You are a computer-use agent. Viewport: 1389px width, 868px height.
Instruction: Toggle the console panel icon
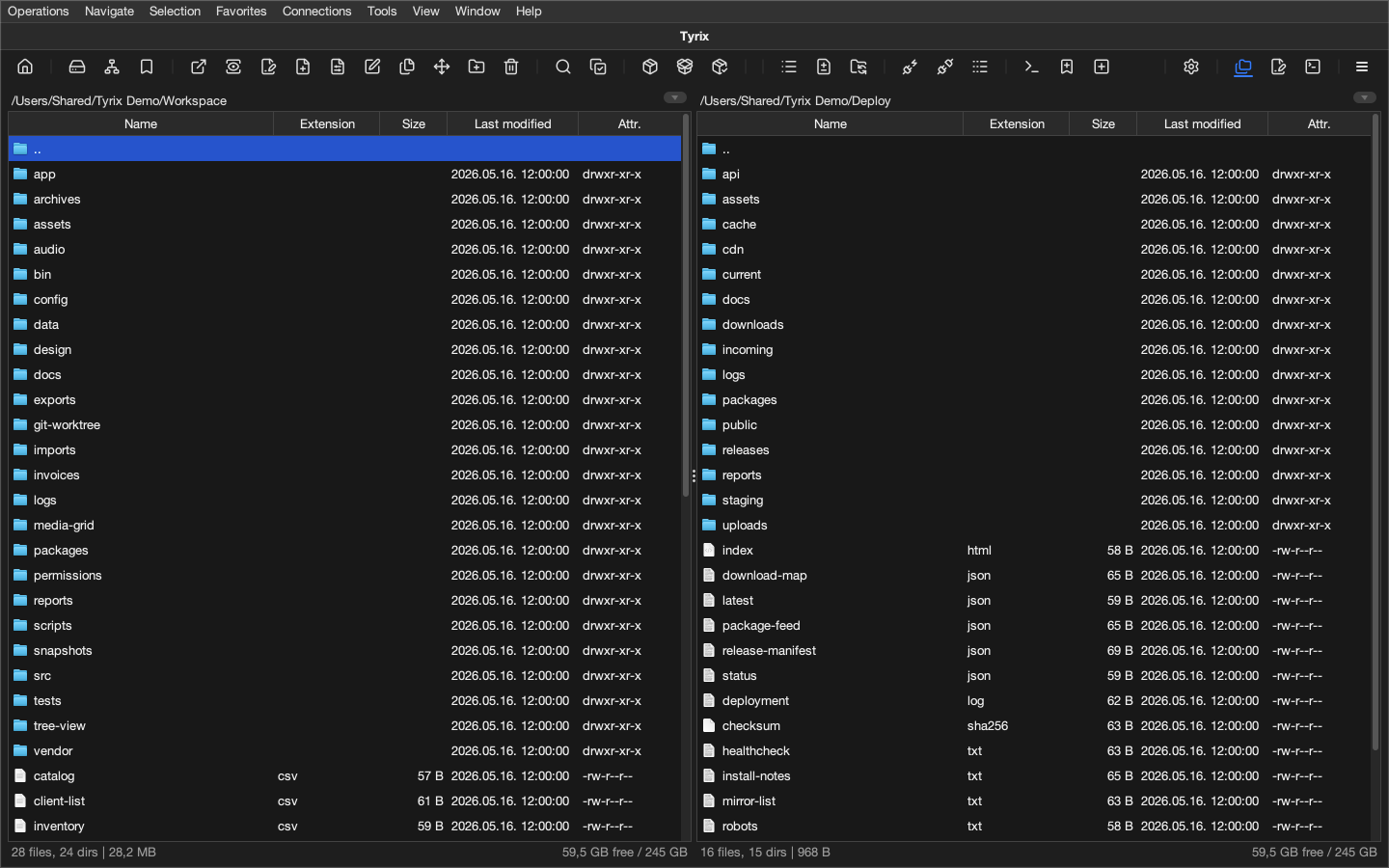click(x=1313, y=67)
